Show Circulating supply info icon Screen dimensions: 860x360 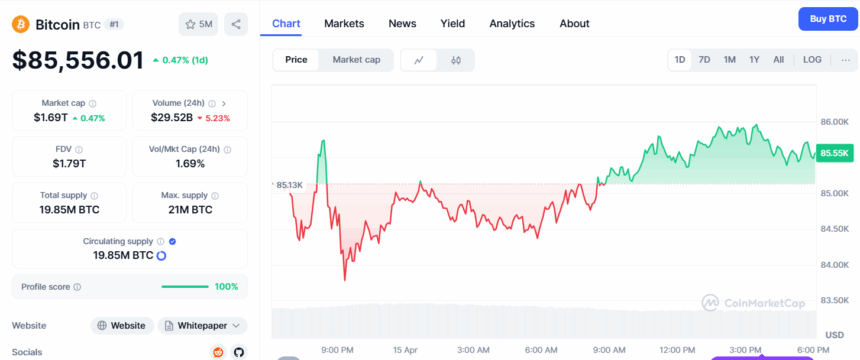tap(161, 241)
